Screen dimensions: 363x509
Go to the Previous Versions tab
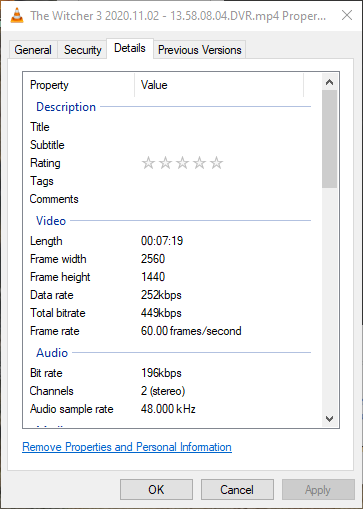tap(199, 50)
